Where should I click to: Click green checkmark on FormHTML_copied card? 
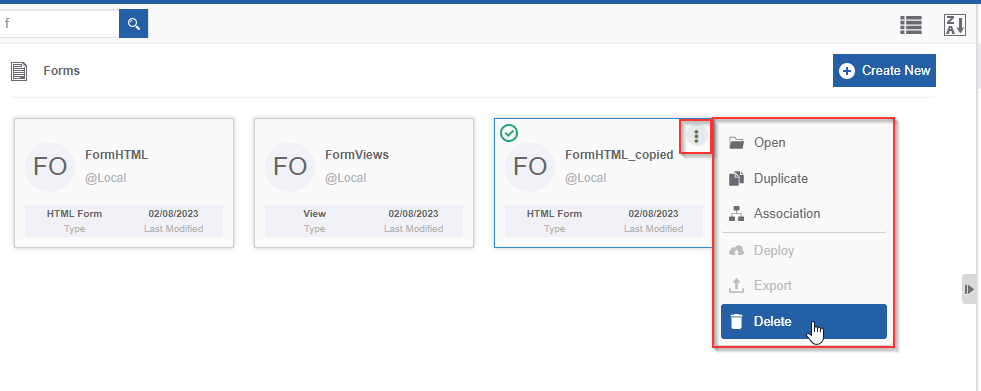click(510, 133)
